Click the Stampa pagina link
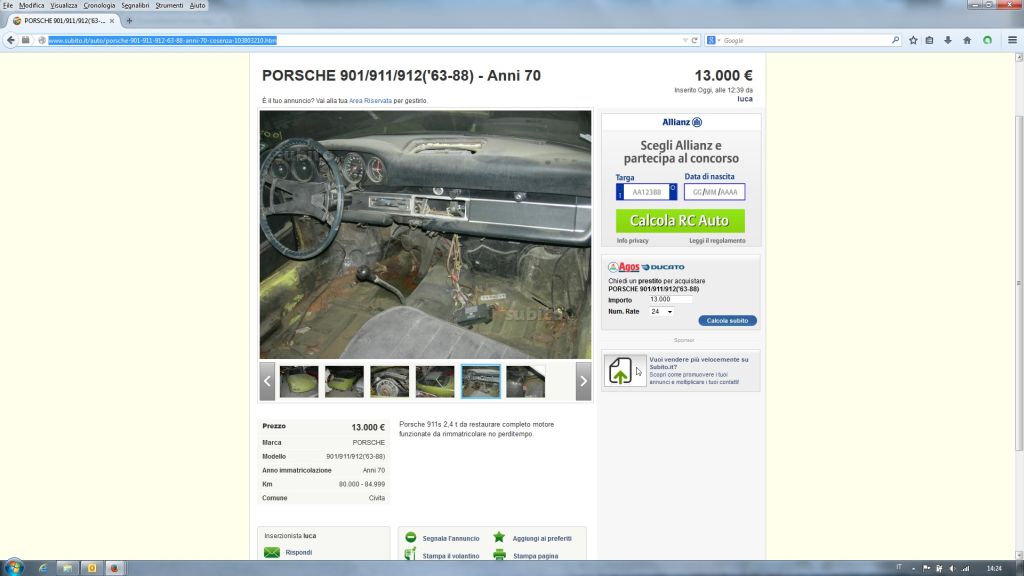This screenshot has width=1024, height=576. [536, 556]
